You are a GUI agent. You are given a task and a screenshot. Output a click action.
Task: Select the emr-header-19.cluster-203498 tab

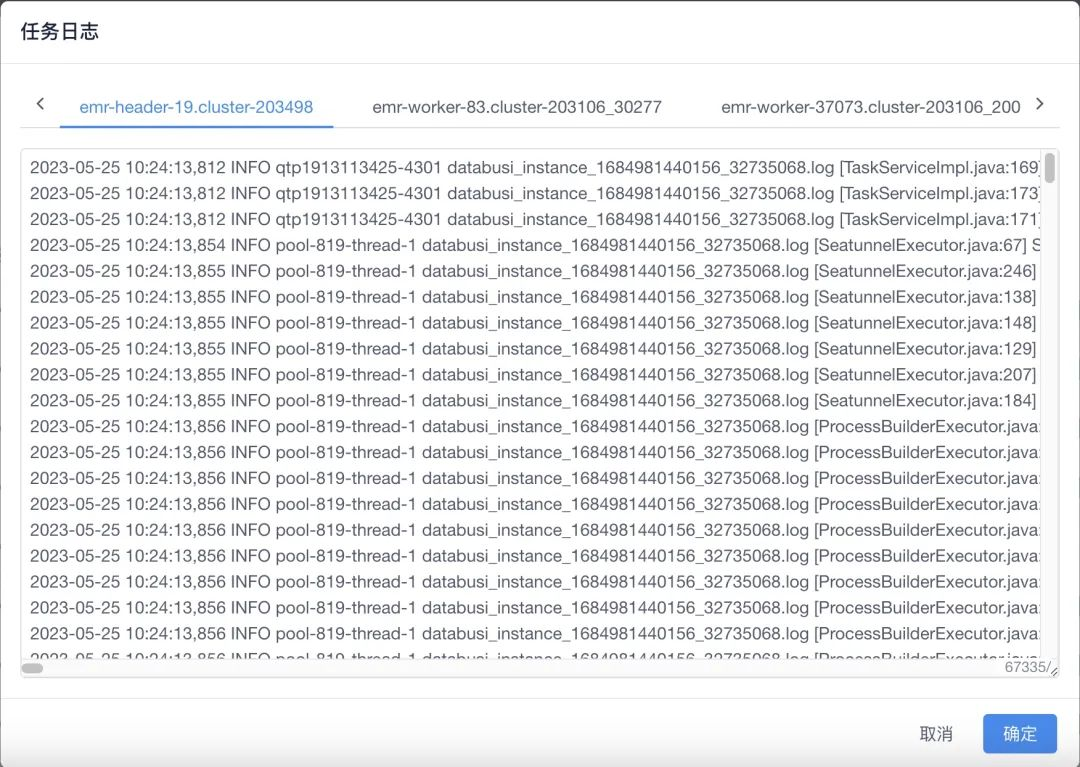click(x=196, y=107)
